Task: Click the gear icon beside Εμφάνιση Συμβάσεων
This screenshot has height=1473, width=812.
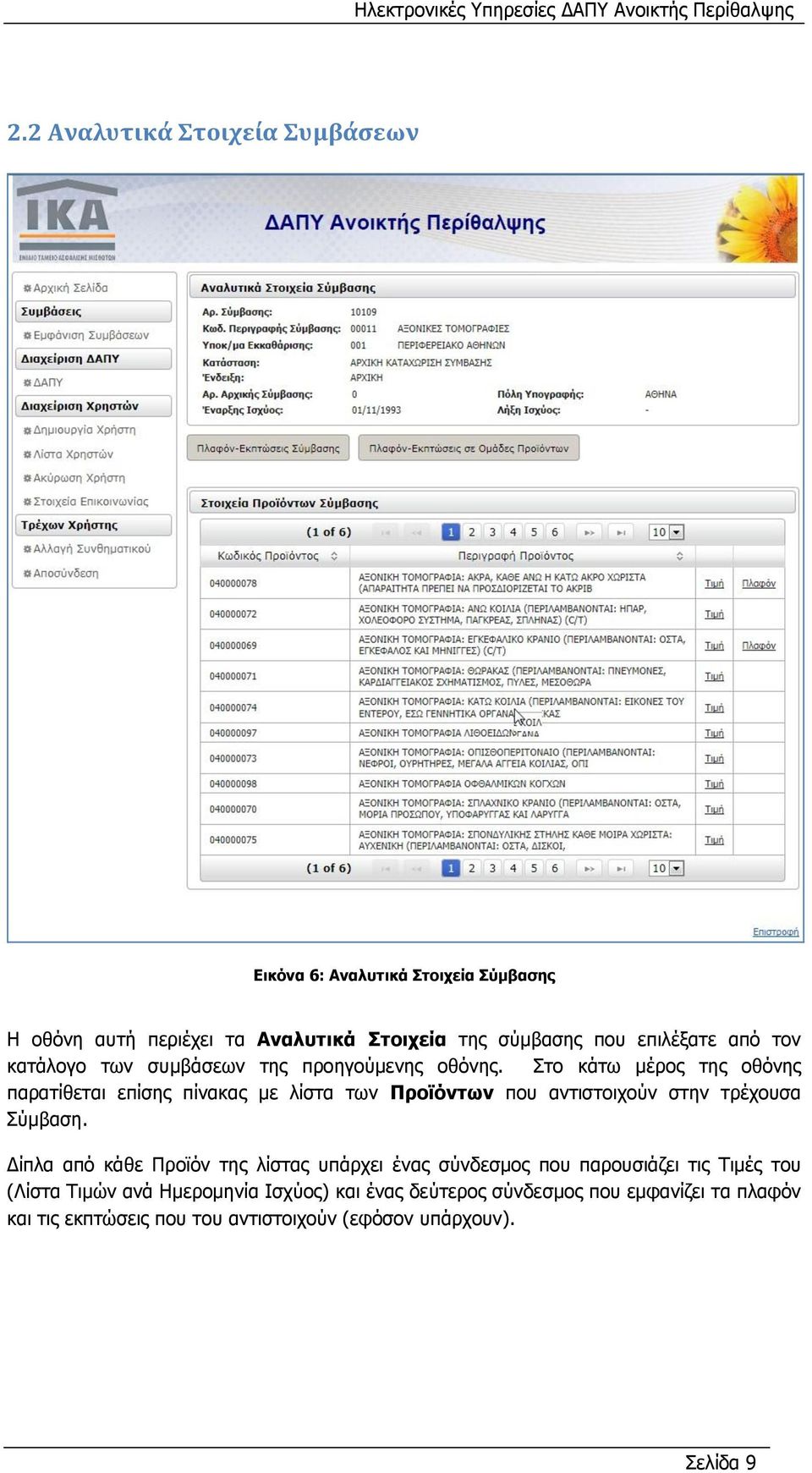Action: point(27,336)
